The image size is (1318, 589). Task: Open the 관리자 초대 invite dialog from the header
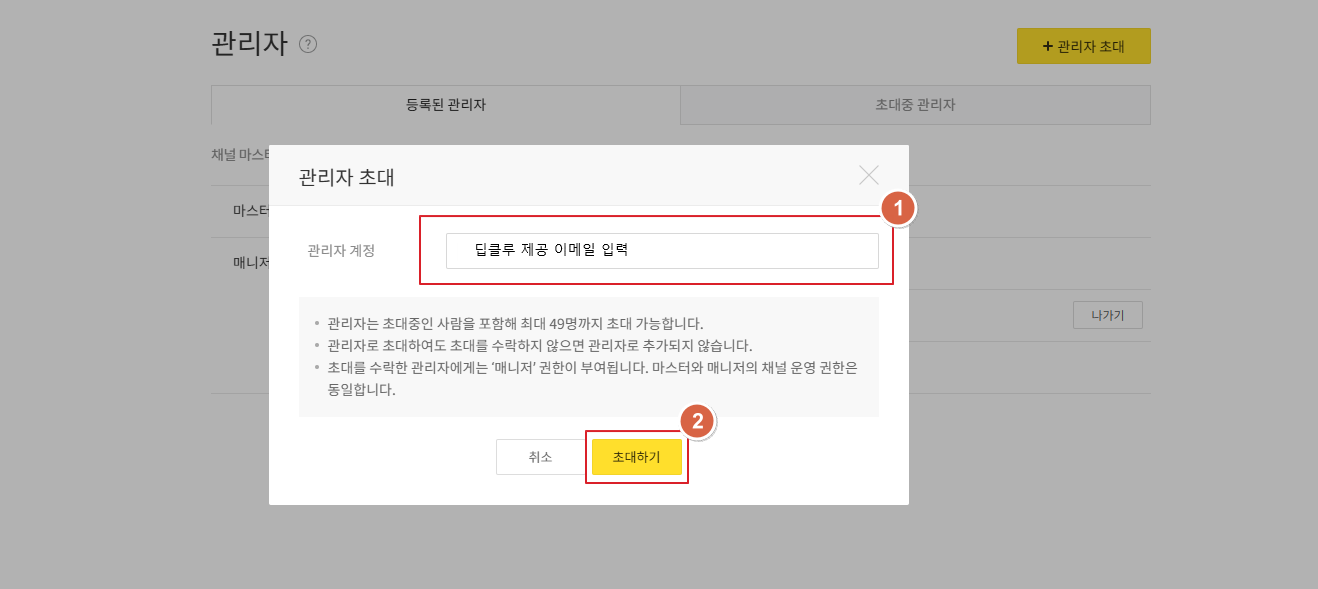coord(1084,45)
